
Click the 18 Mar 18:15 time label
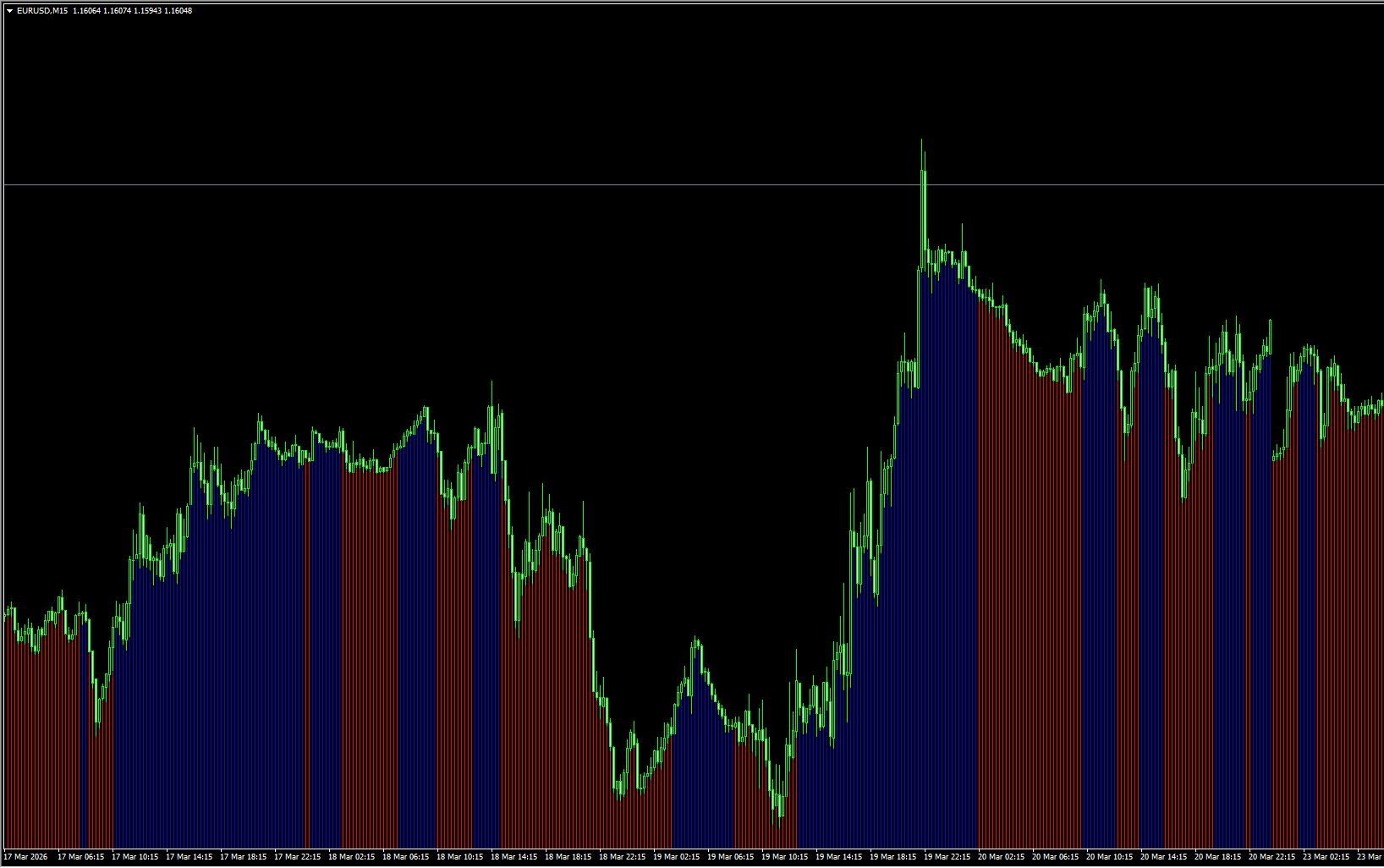click(568, 857)
